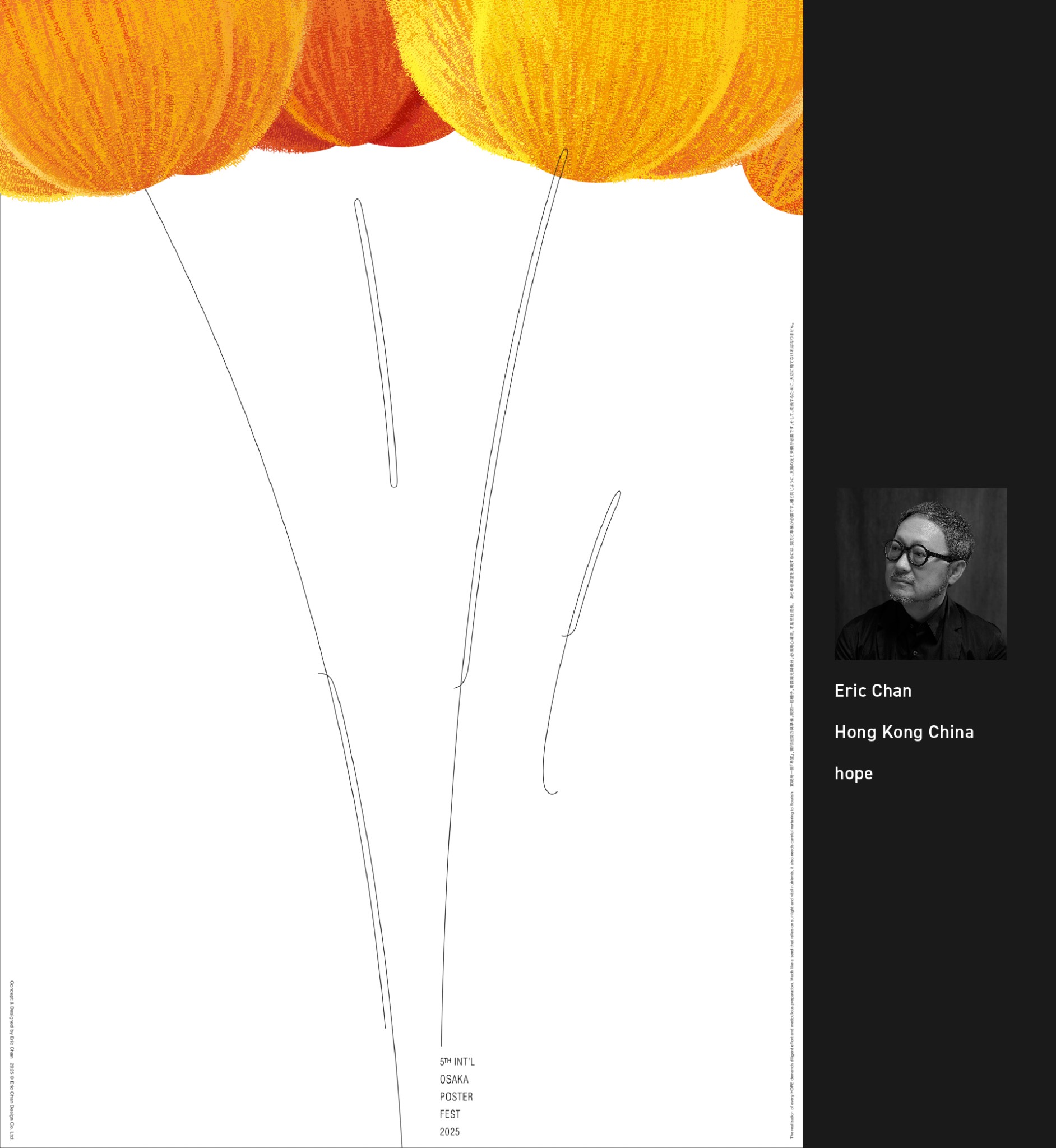This screenshot has width=1056, height=1148.
Task: Click the vertical multilingual HOPE description text
Action: (x=792, y=732)
